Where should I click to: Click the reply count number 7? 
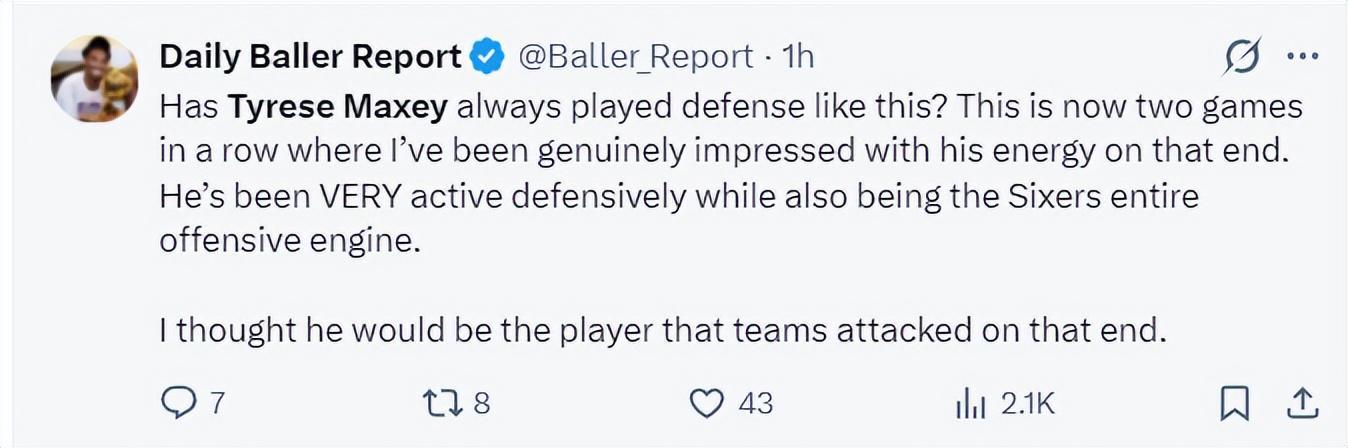click(x=217, y=404)
